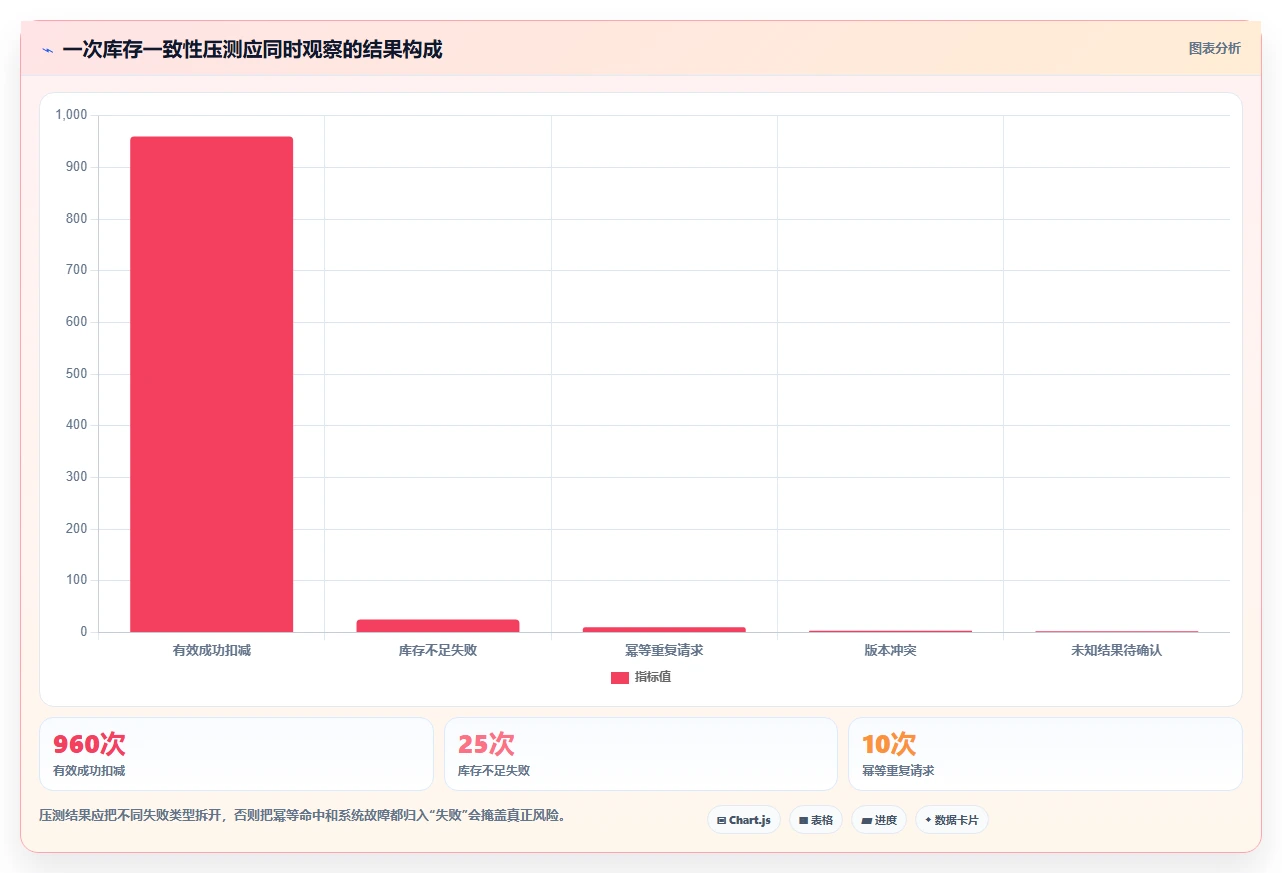
Task: Click the 有效成功扣减 bar in the chart
Action: coord(212,384)
